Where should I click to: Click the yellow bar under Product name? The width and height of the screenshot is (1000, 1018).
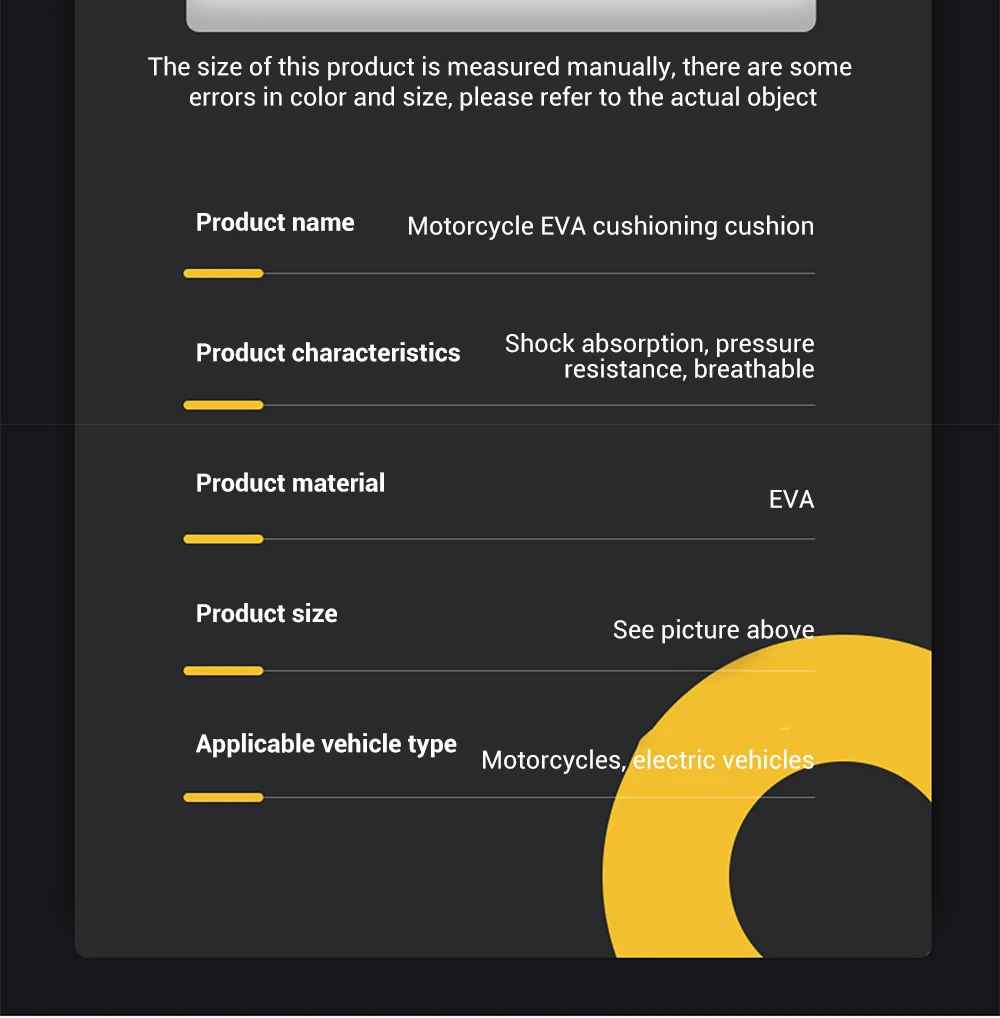[223, 274]
